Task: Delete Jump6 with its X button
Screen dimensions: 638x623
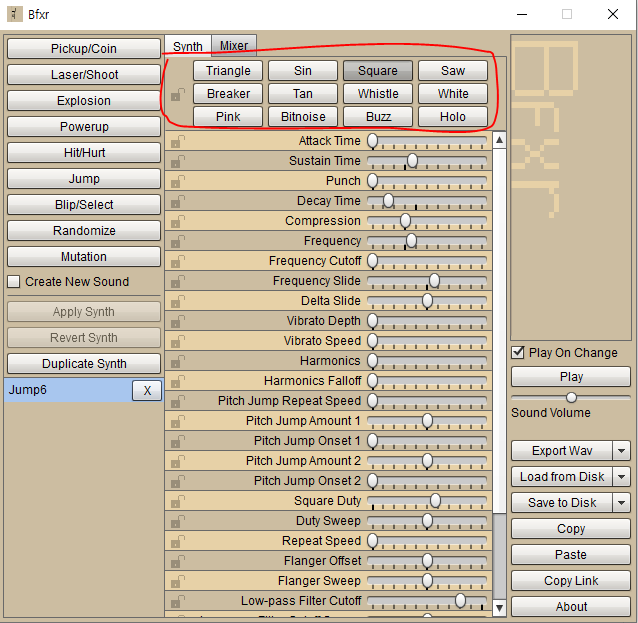Action: (147, 391)
